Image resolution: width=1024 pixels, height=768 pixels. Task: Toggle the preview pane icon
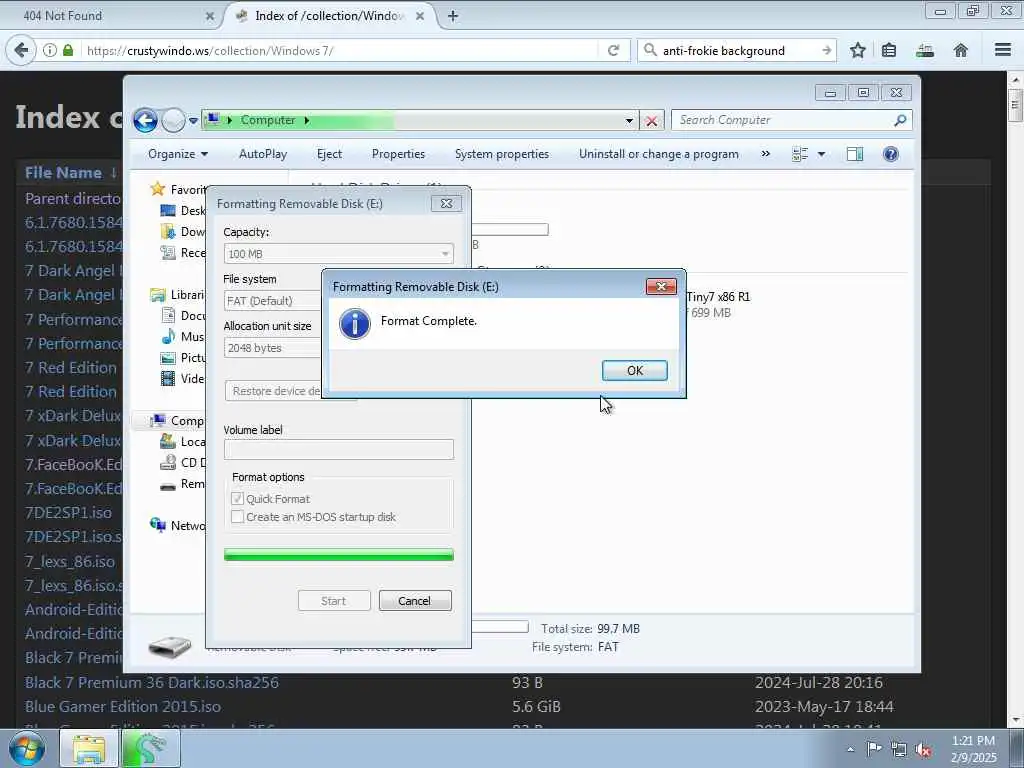[855, 154]
